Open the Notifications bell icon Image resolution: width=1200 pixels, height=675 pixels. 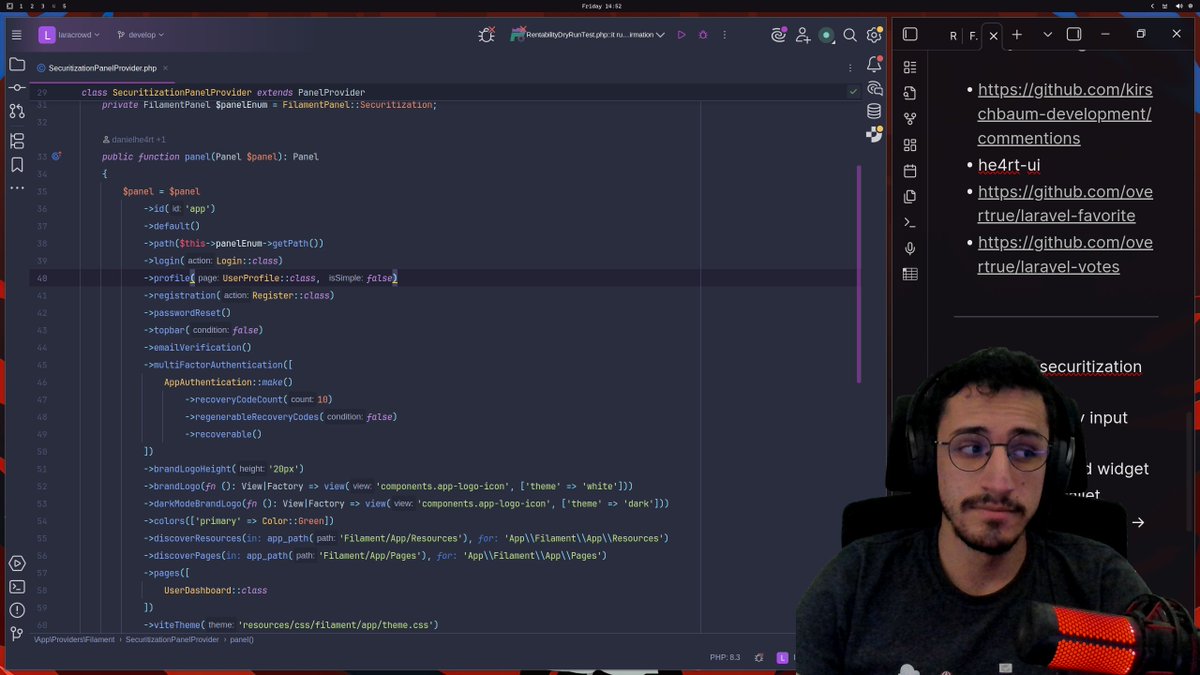tap(874, 66)
